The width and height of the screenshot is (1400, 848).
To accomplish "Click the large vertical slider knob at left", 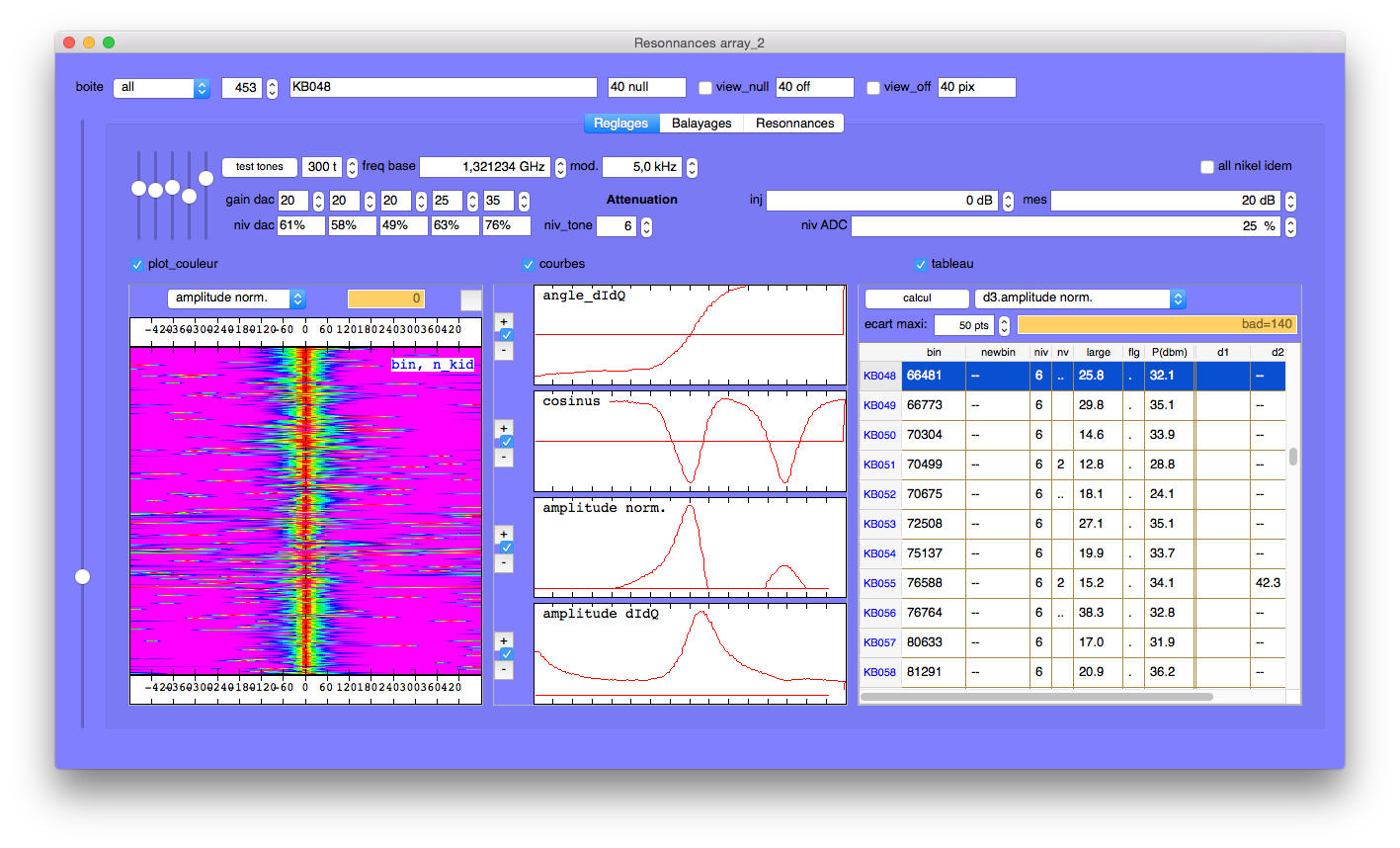I will coord(83,576).
